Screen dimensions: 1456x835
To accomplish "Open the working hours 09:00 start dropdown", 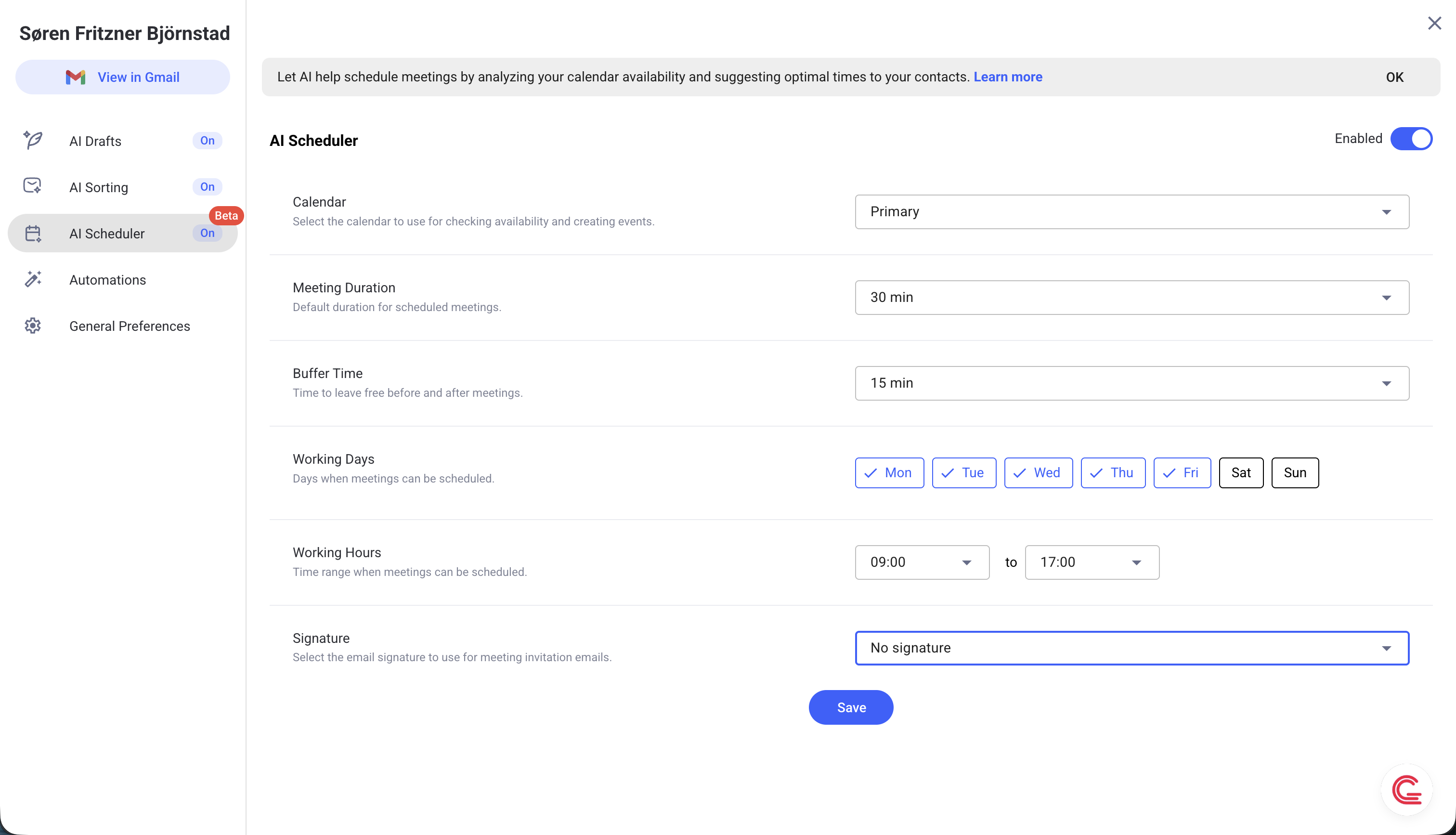I will point(921,562).
